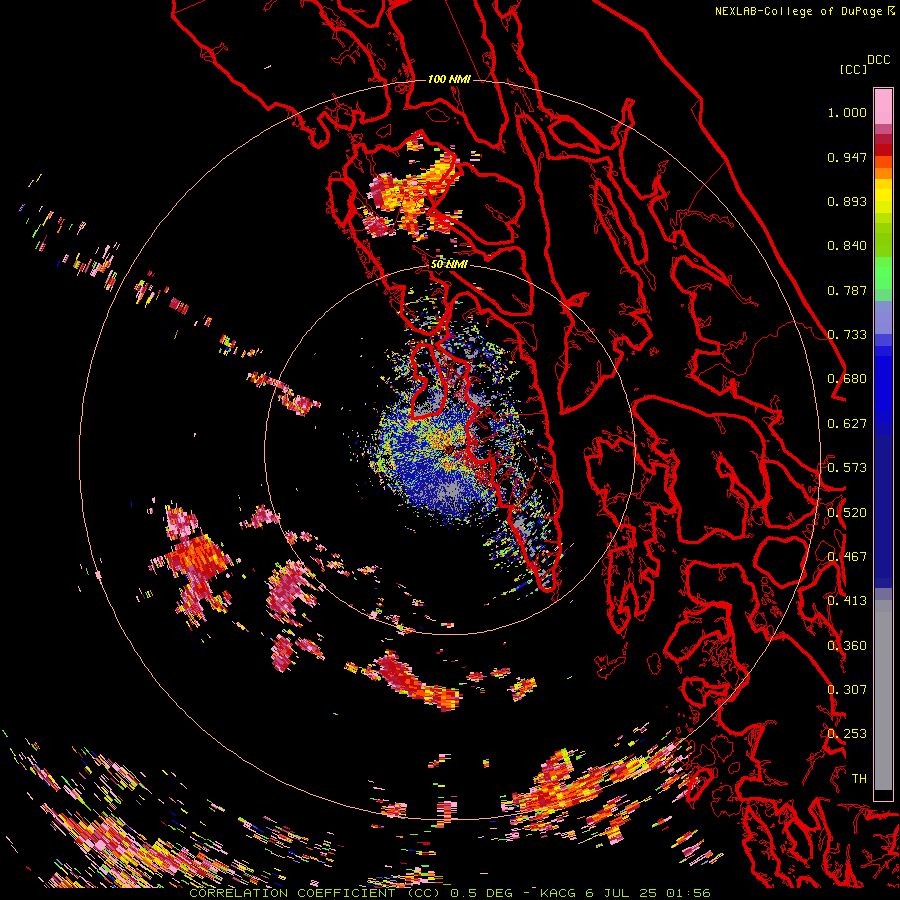Click the 50 NMI range ring label
Viewport: 900px width, 900px height.
click(449, 265)
